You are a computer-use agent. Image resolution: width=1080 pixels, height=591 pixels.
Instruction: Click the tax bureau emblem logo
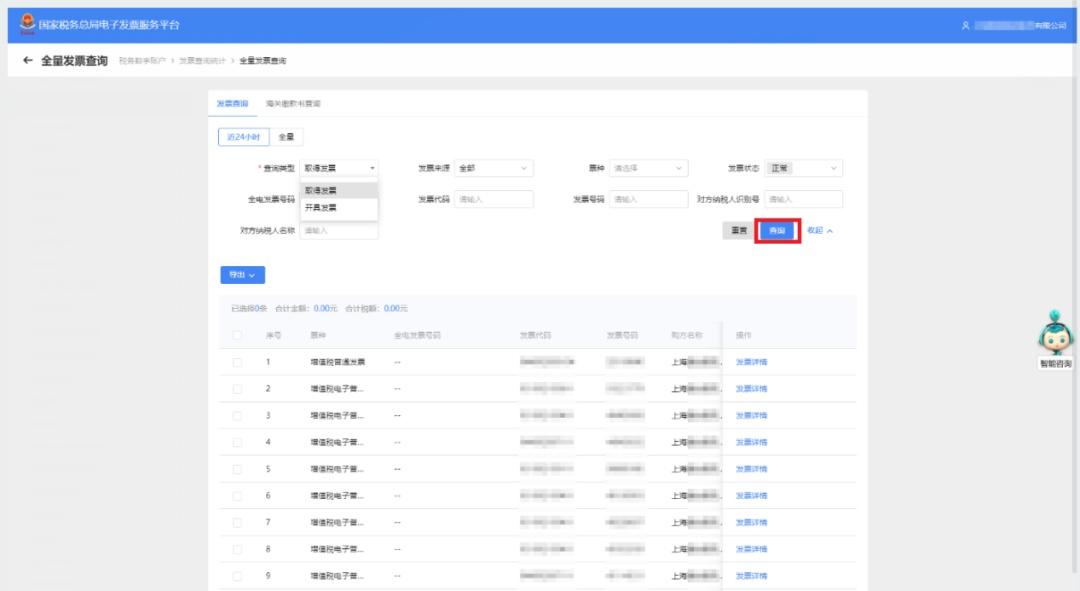pos(28,23)
